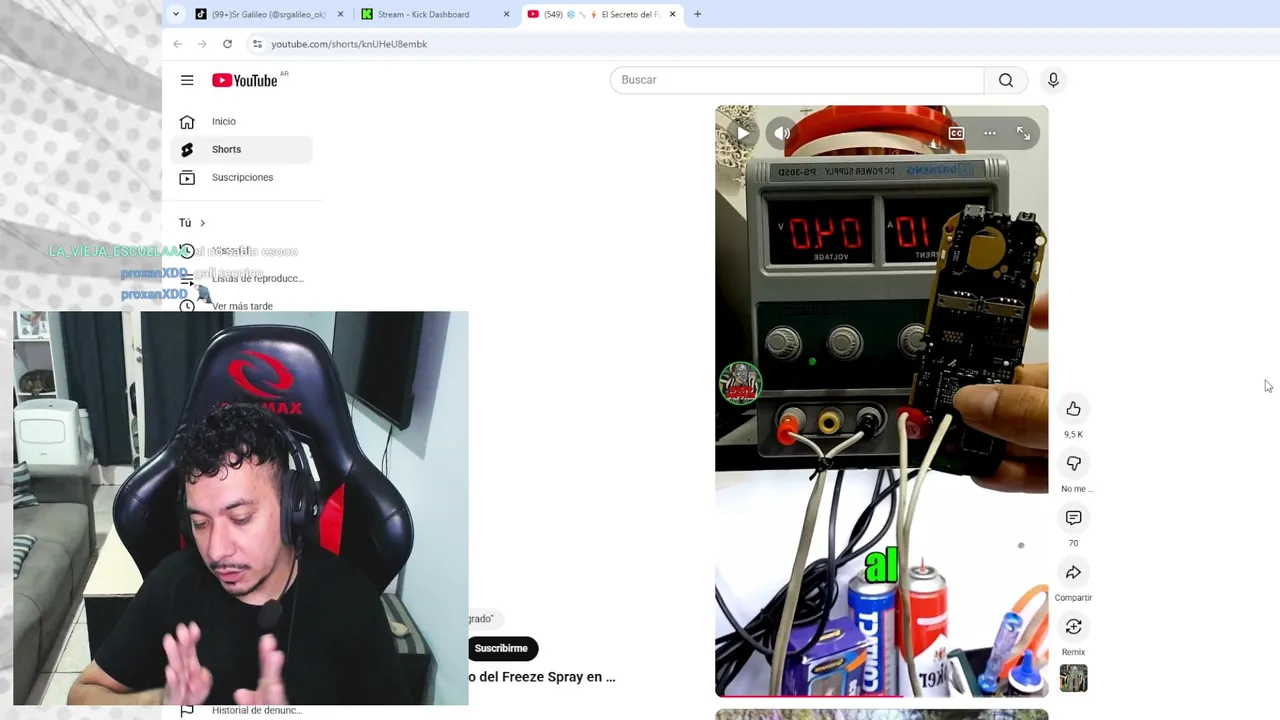Go back with browser back arrow
The height and width of the screenshot is (720, 1280).
[177, 44]
